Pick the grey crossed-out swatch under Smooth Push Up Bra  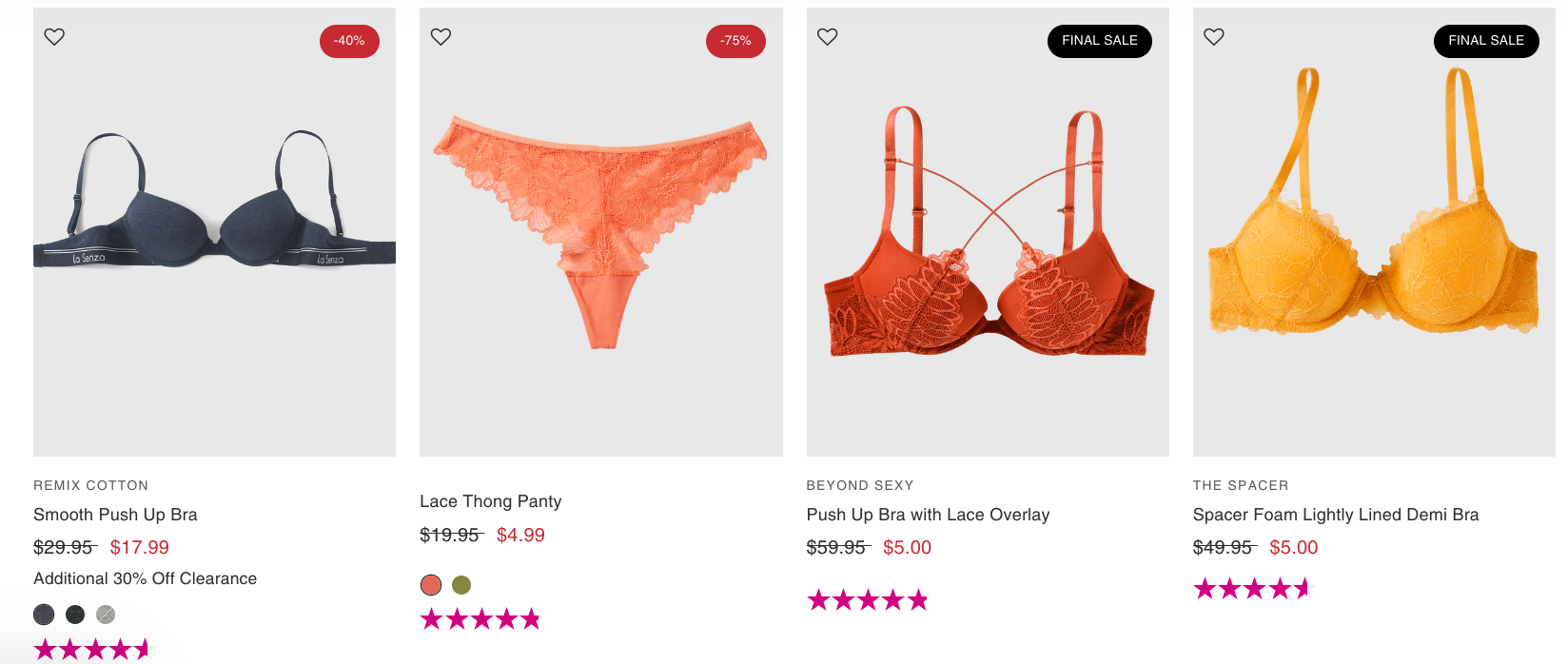click(x=106, y=615)
